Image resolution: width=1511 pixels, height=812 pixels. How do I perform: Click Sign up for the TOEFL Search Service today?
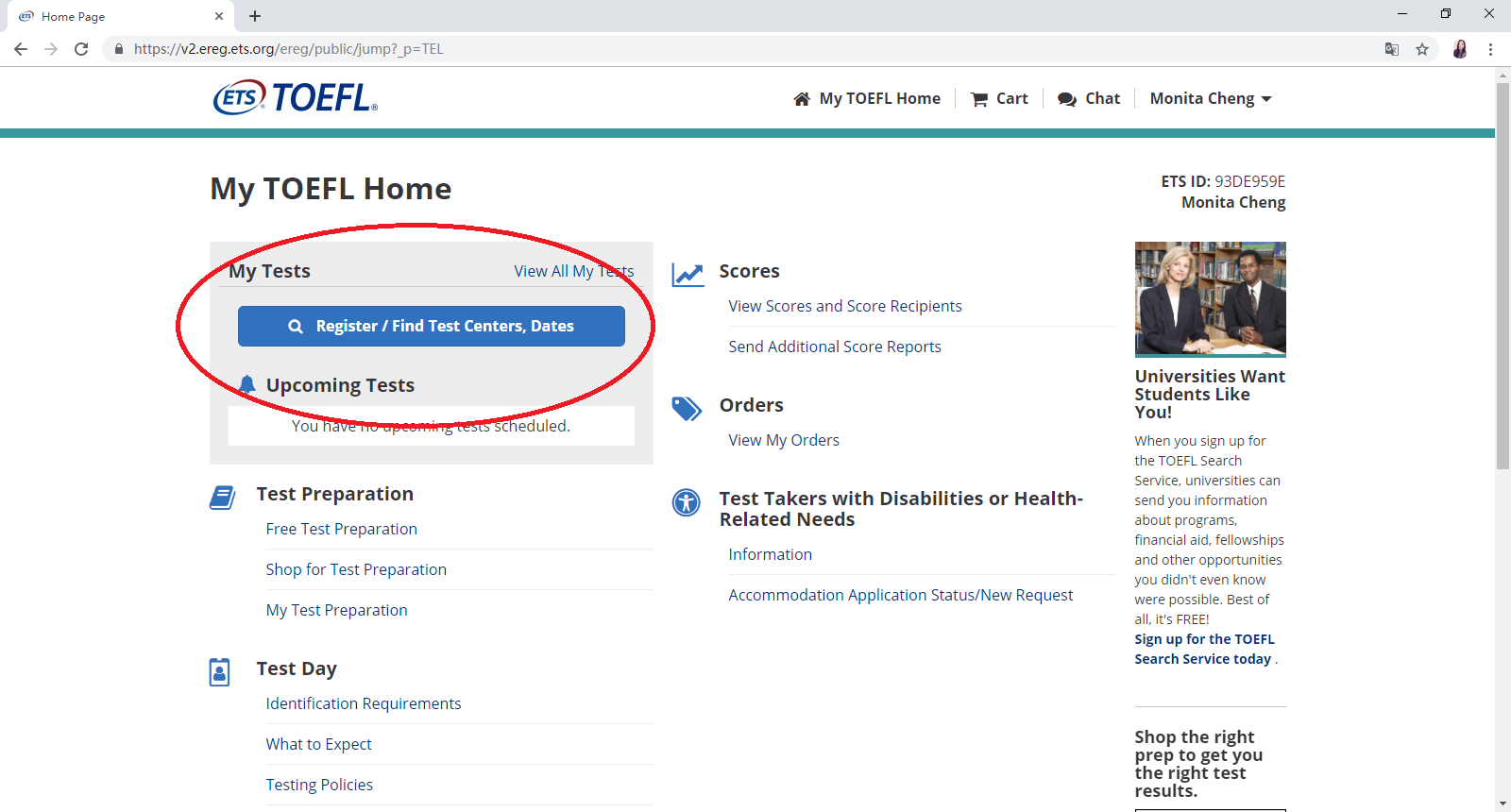pos(1204,649)
